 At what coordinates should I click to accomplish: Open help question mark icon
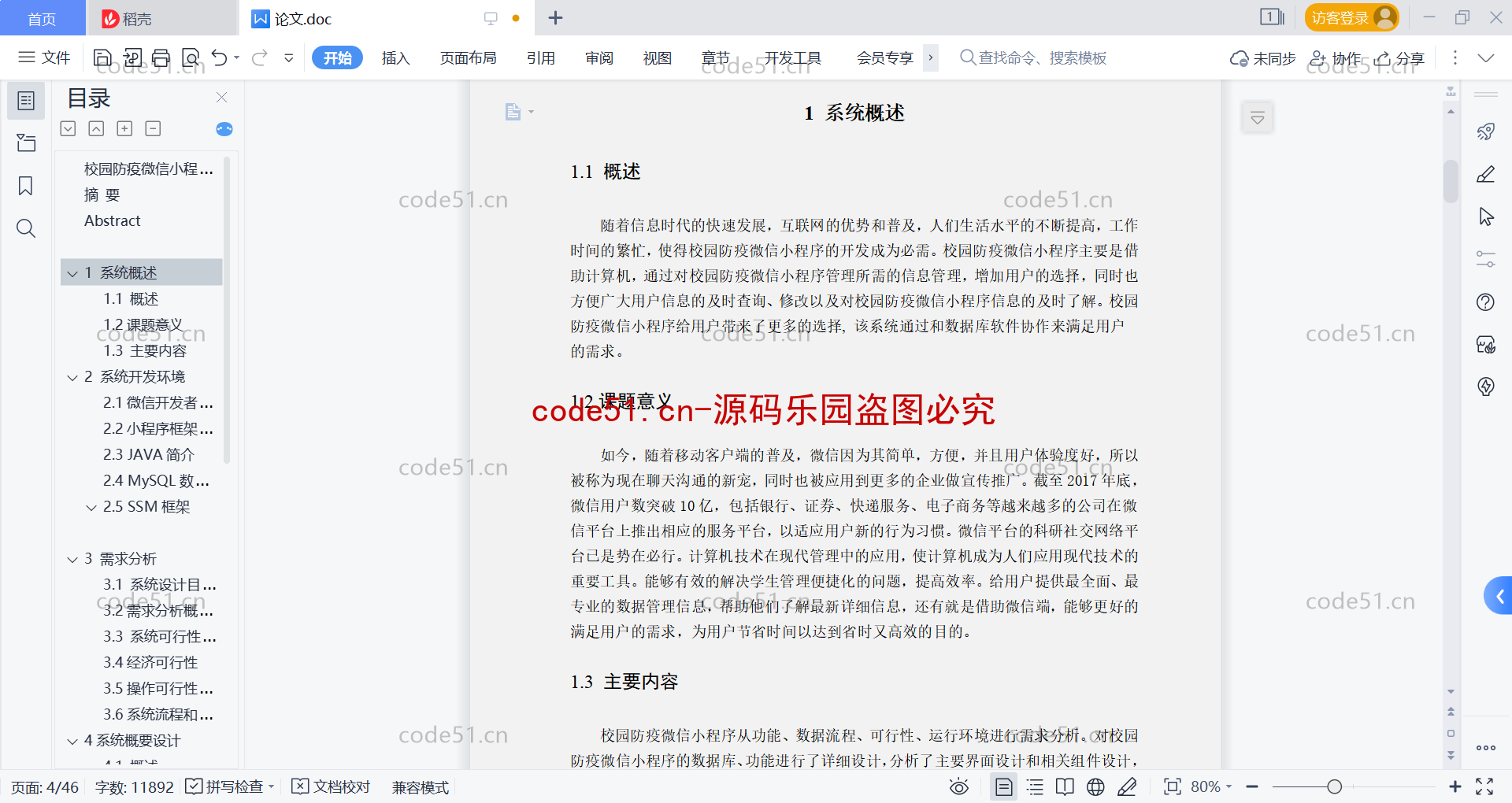(1486, 302)
